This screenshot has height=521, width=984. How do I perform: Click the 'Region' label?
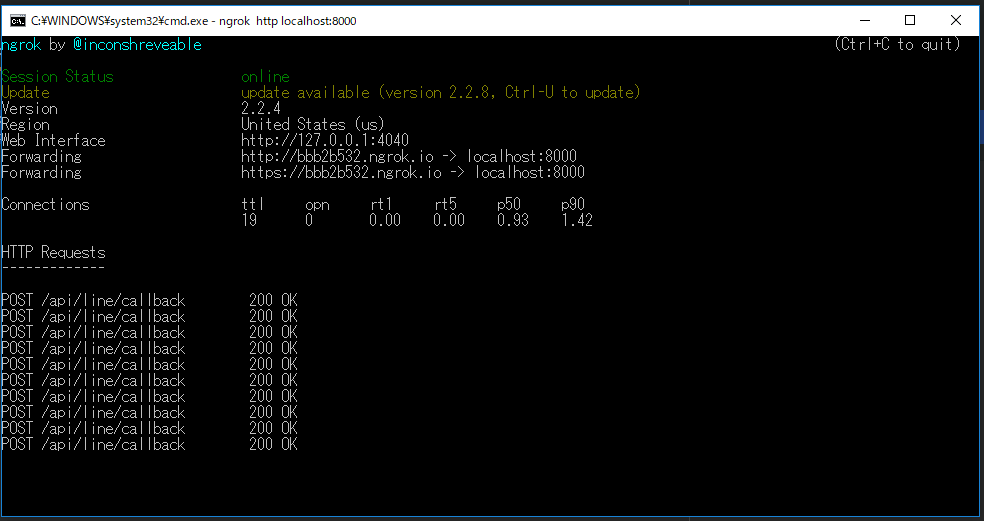click(x=25, y=125)
